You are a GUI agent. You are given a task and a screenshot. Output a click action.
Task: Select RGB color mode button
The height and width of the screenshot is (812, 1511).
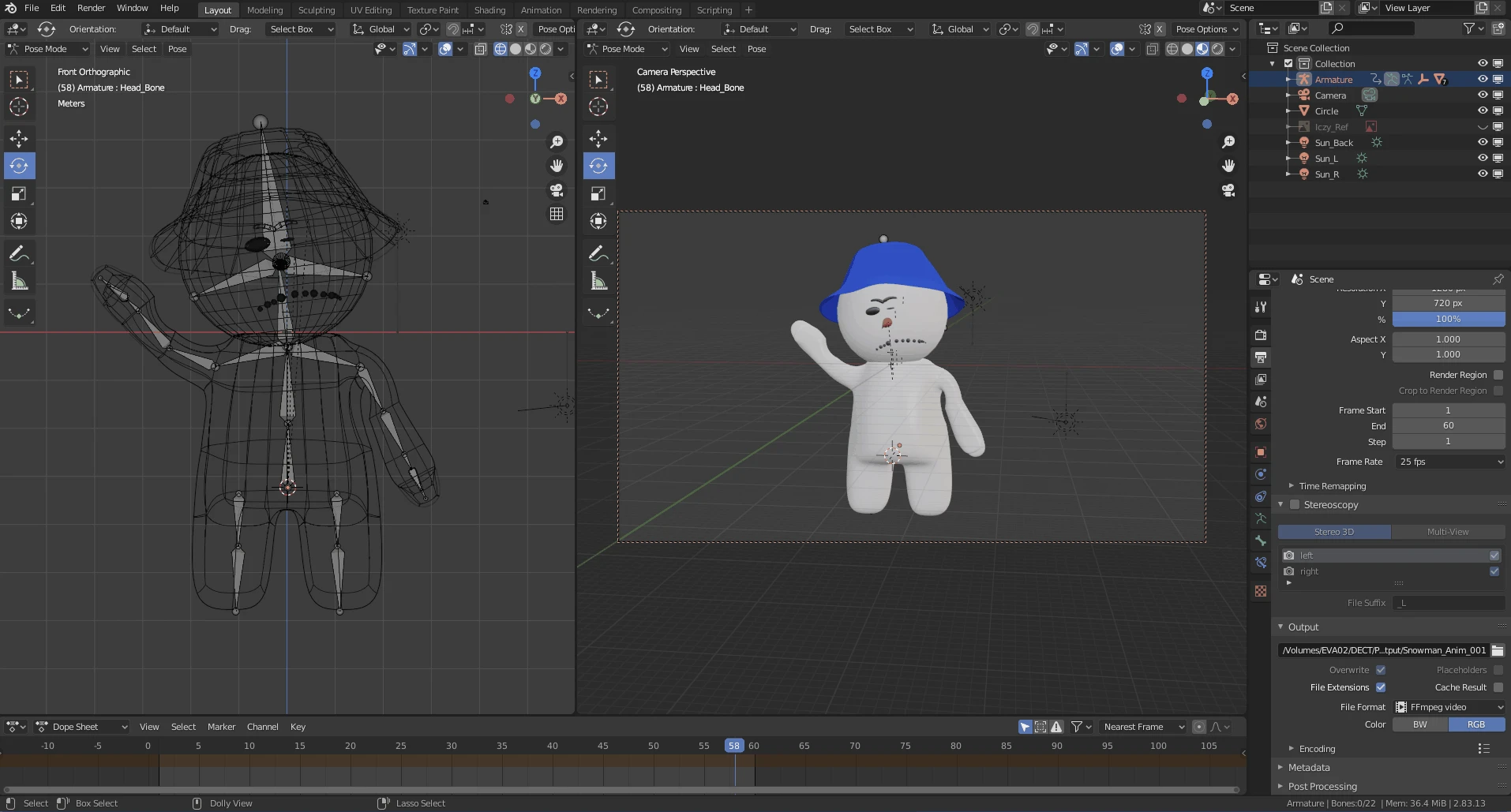(x=1476, y=724)
